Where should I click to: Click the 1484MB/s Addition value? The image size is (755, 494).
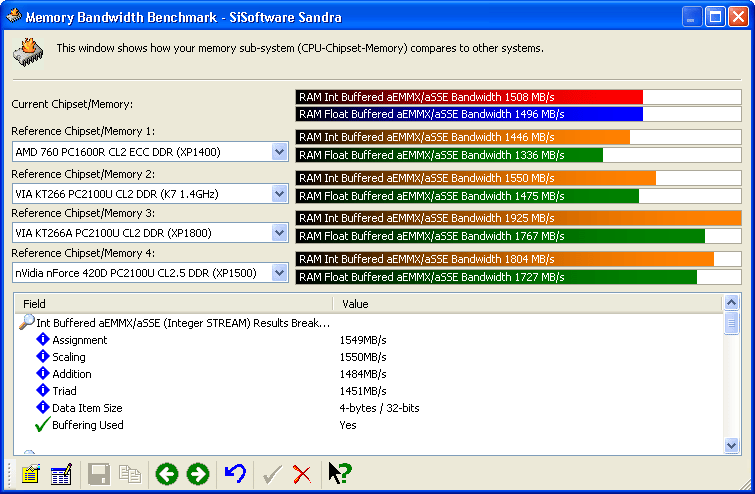point(363,374)
